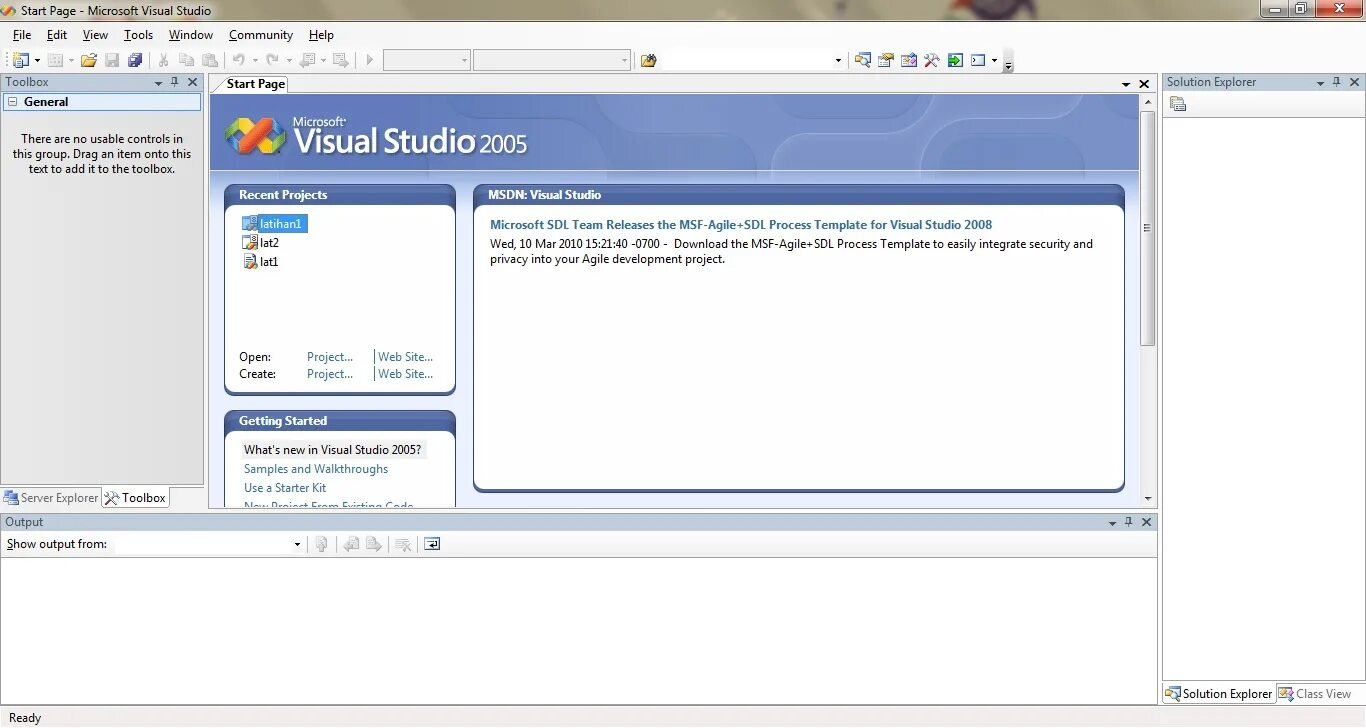
Task: Toggle auto-hide pin on Solution Explorer
Action: tap(1337, 82)
